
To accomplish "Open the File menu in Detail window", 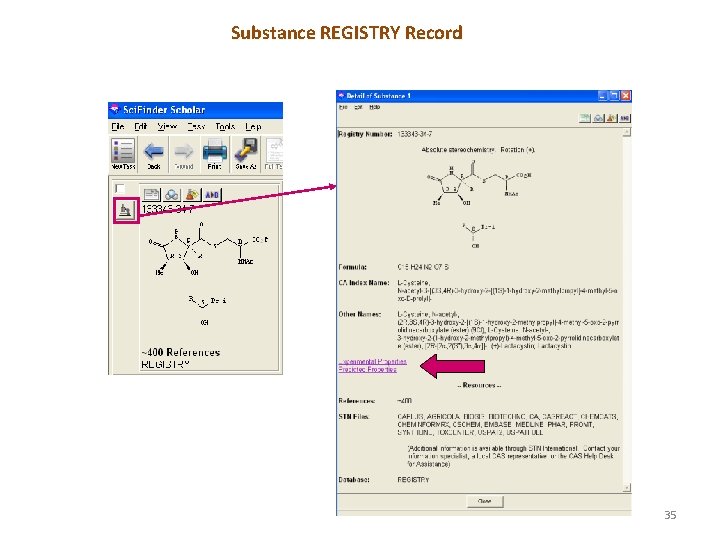I will [343, 107].
